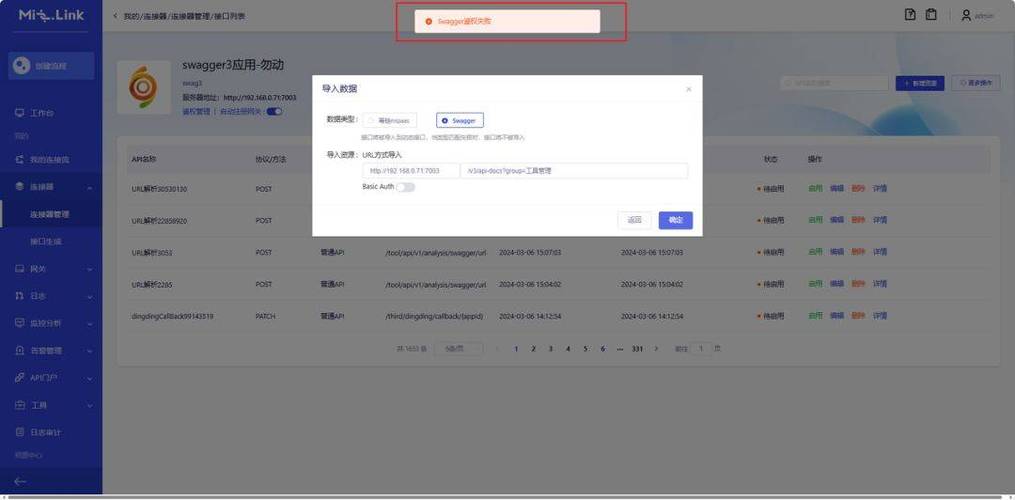Screen dimensions: 1015x500
Task: Open 我的连接流 menu item
Action: click(x=50, y=159)
